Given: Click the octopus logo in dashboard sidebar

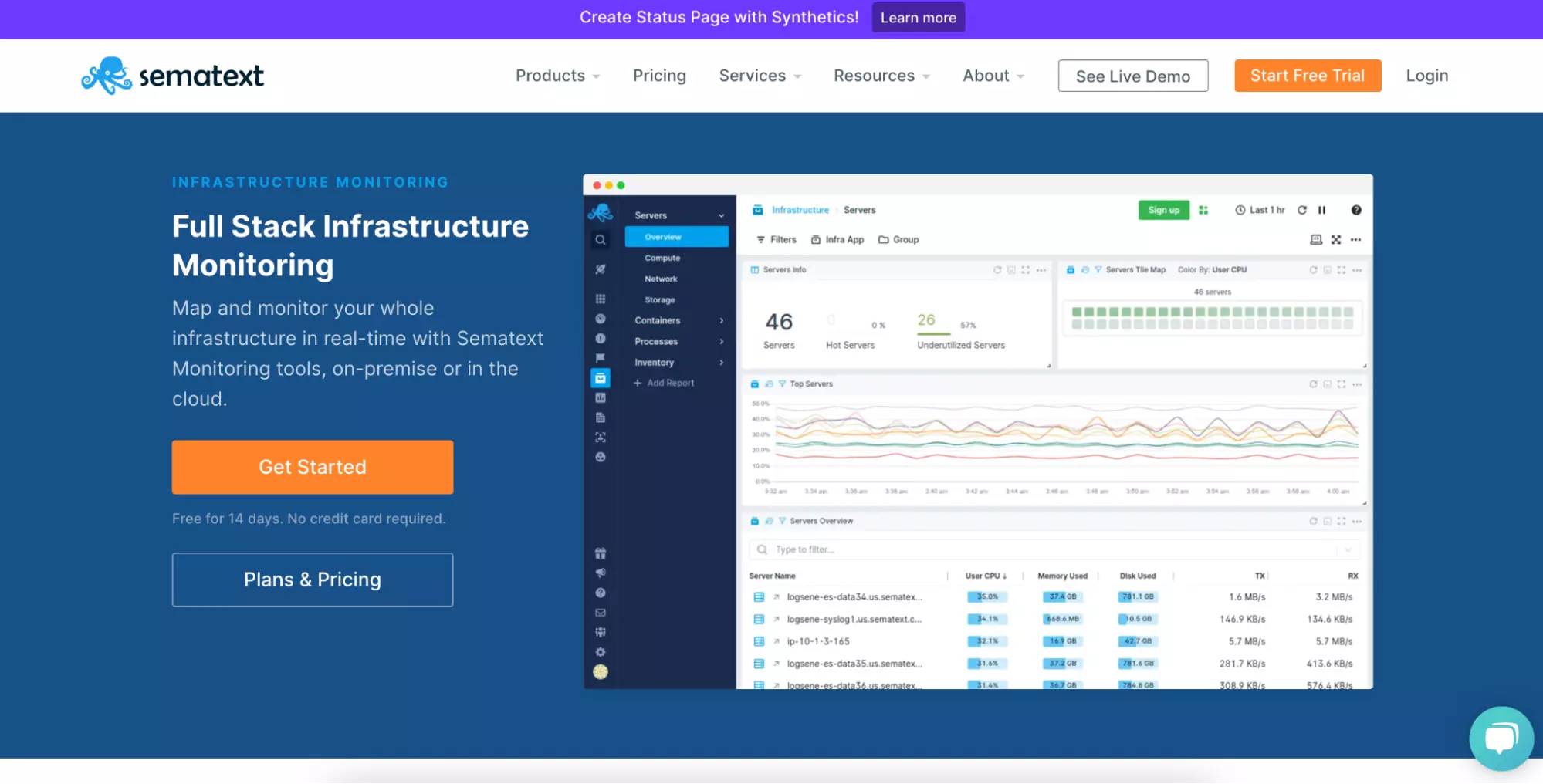Looking at the screenshot, I should [600, 212].
